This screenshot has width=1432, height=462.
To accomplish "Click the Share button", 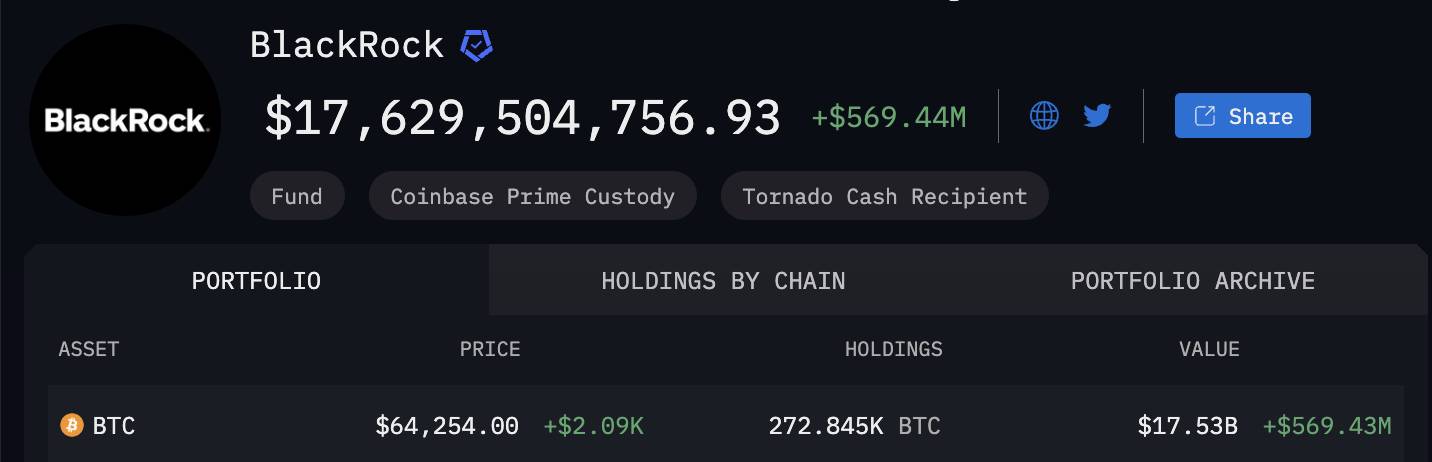I will 1242,116.
